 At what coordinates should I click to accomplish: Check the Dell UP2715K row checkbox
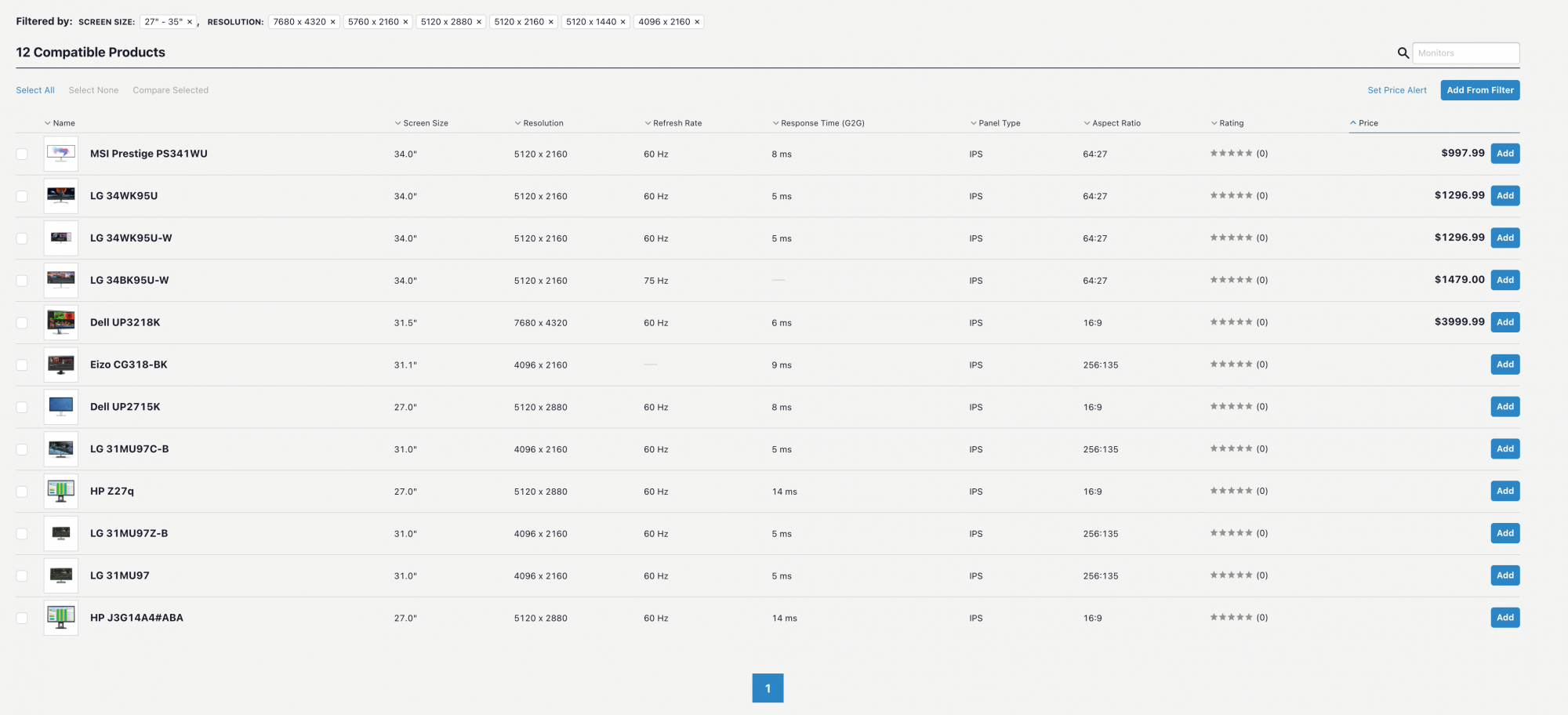22,408
